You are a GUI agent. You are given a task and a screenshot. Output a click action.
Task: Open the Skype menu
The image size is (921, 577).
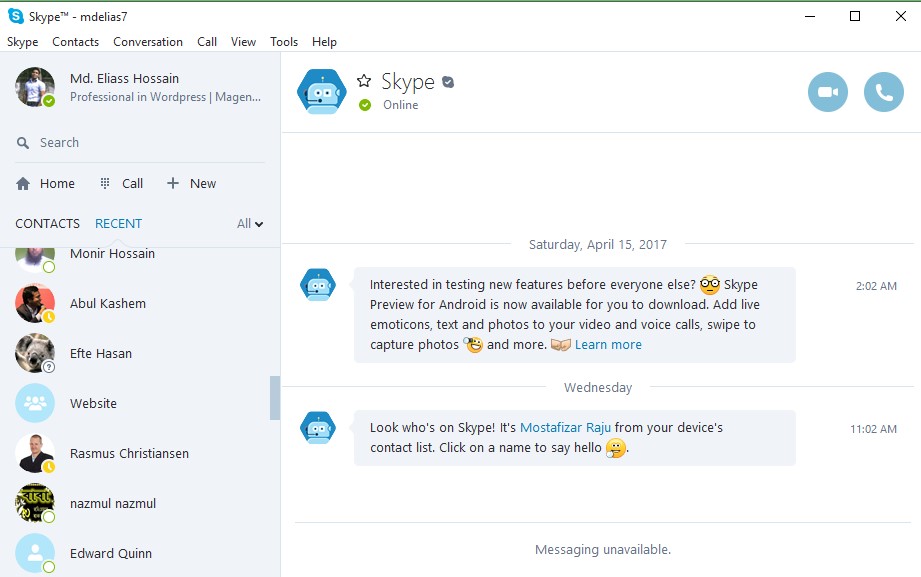coord(22,42)
